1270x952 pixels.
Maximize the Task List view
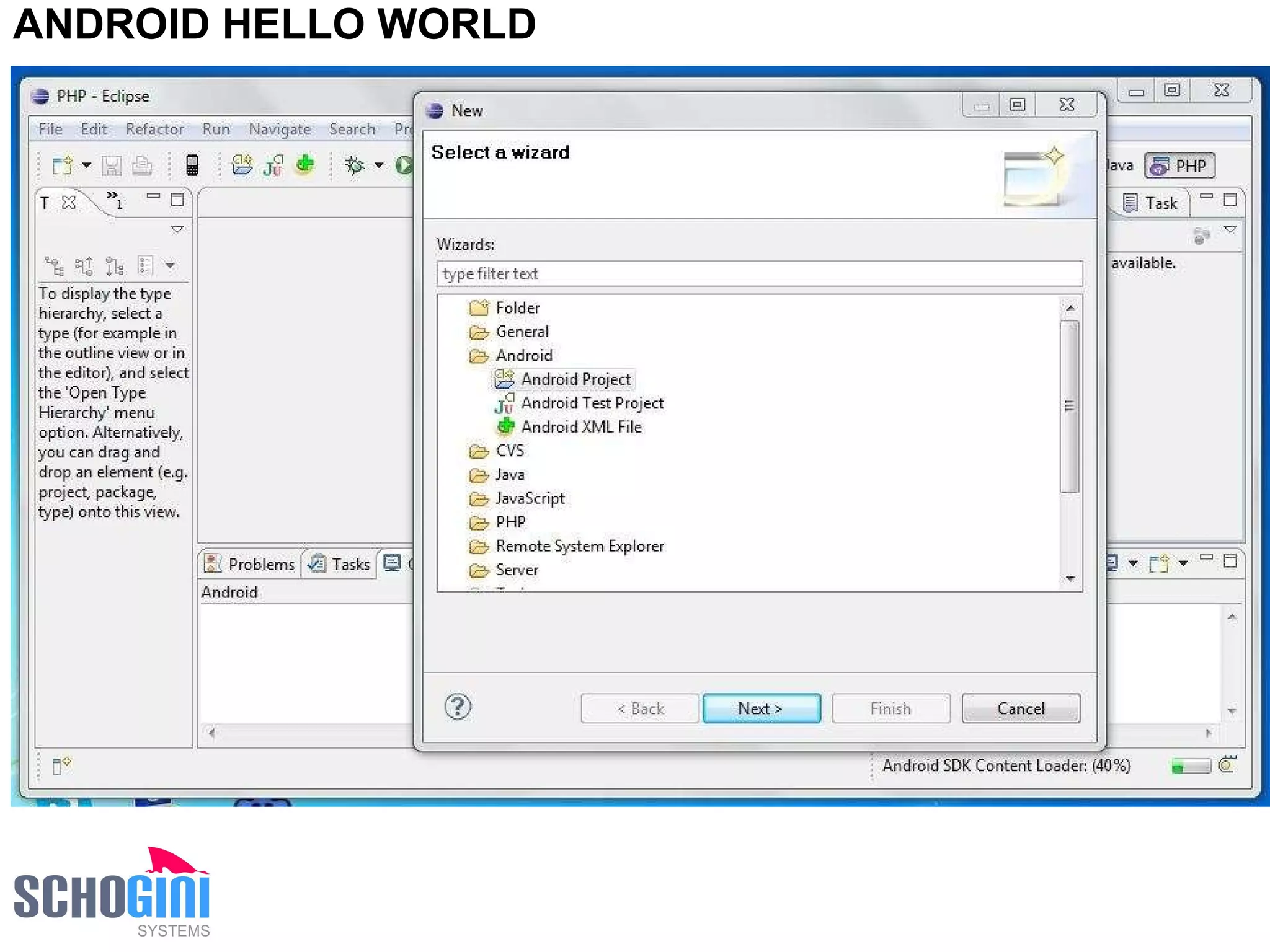(1230, 200)
